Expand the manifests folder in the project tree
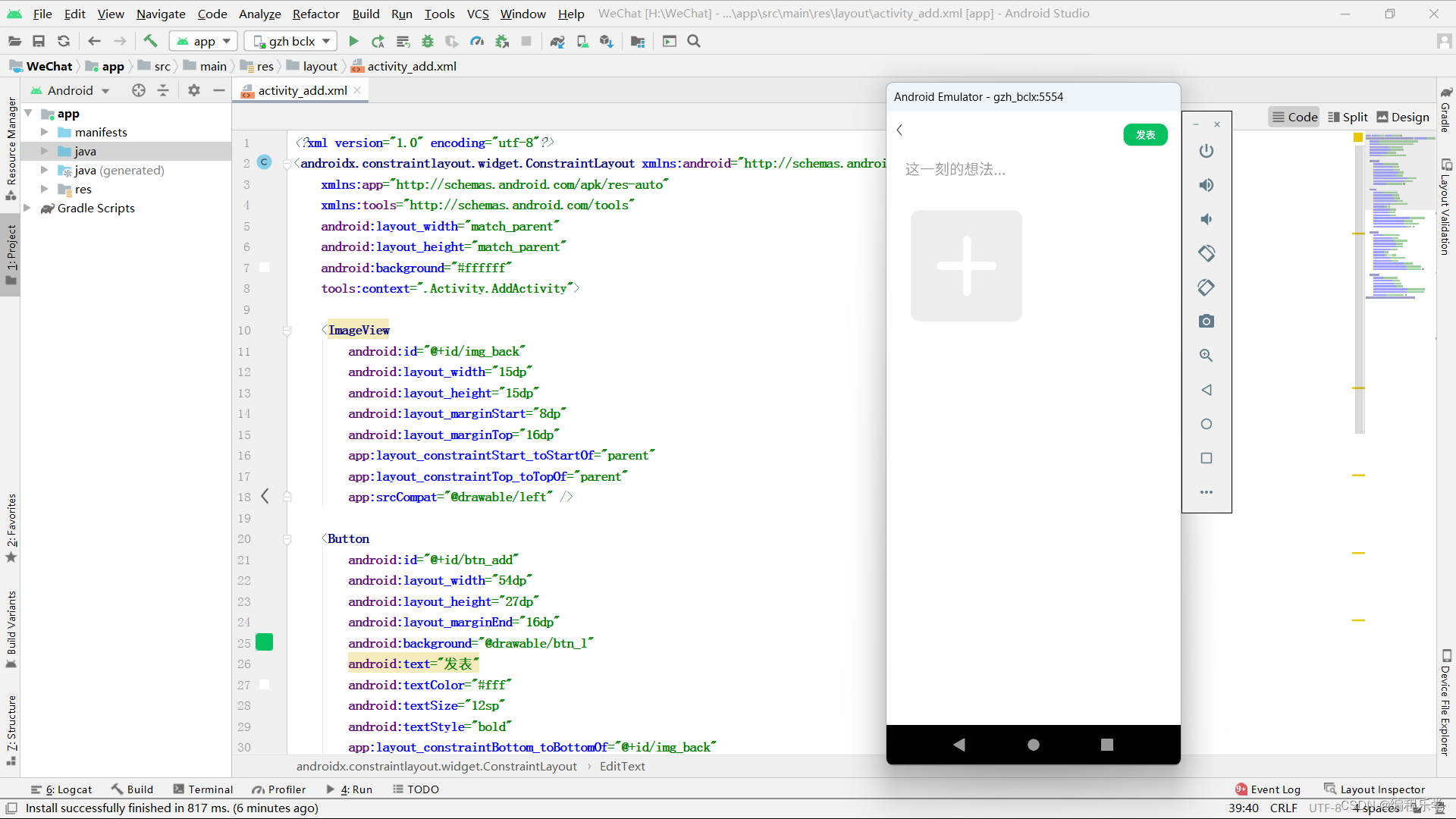1456x819 pixels. 45,132
